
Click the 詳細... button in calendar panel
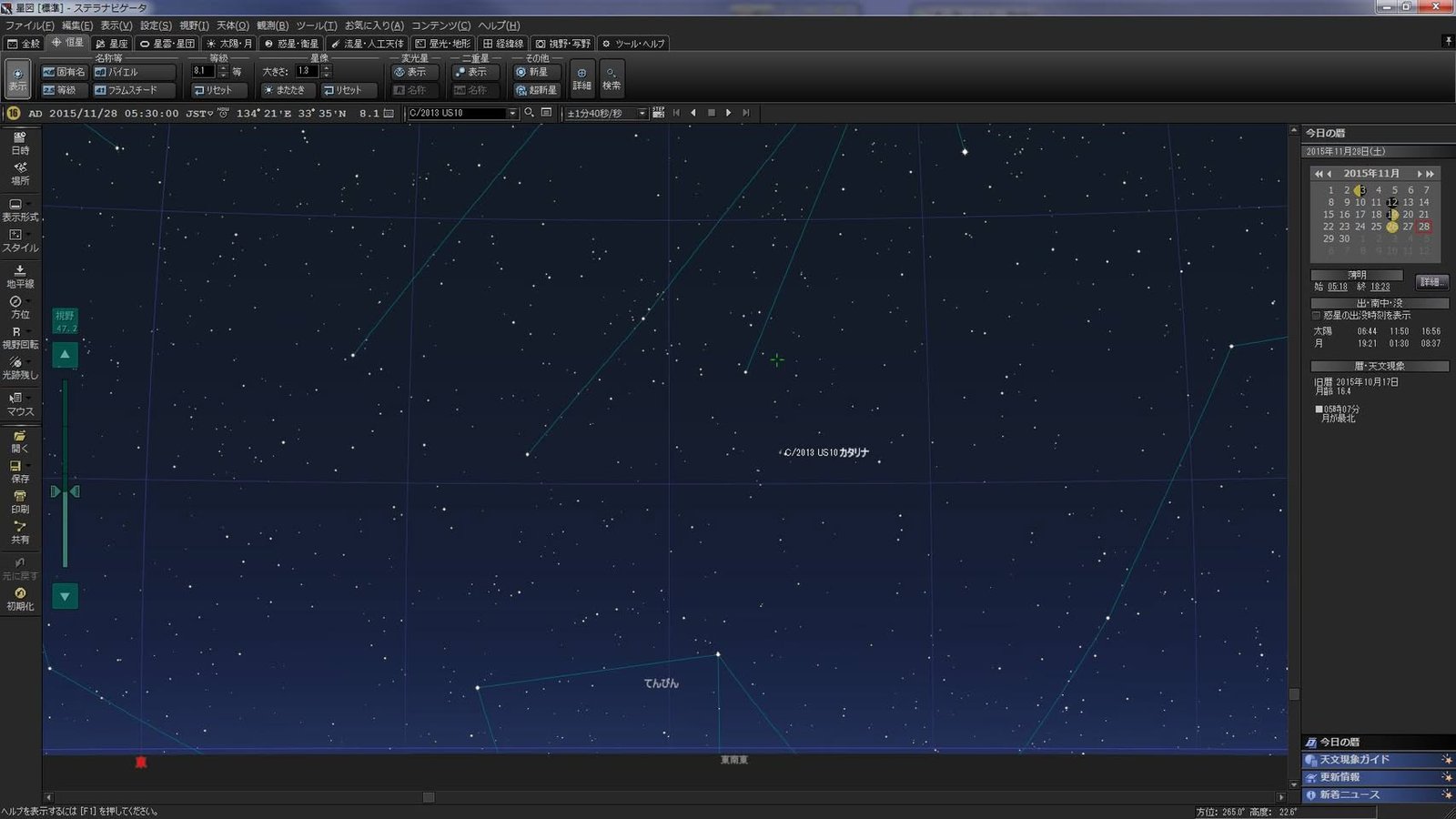click(1431, 282)
